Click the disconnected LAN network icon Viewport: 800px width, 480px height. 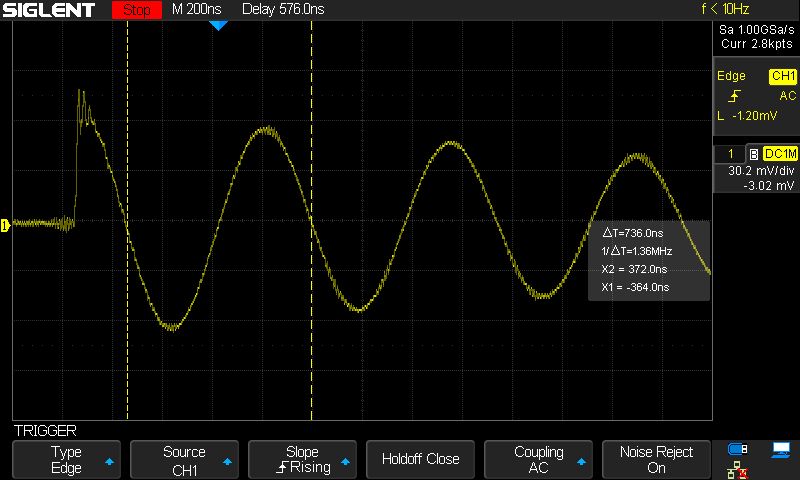[x=738, y=468]
